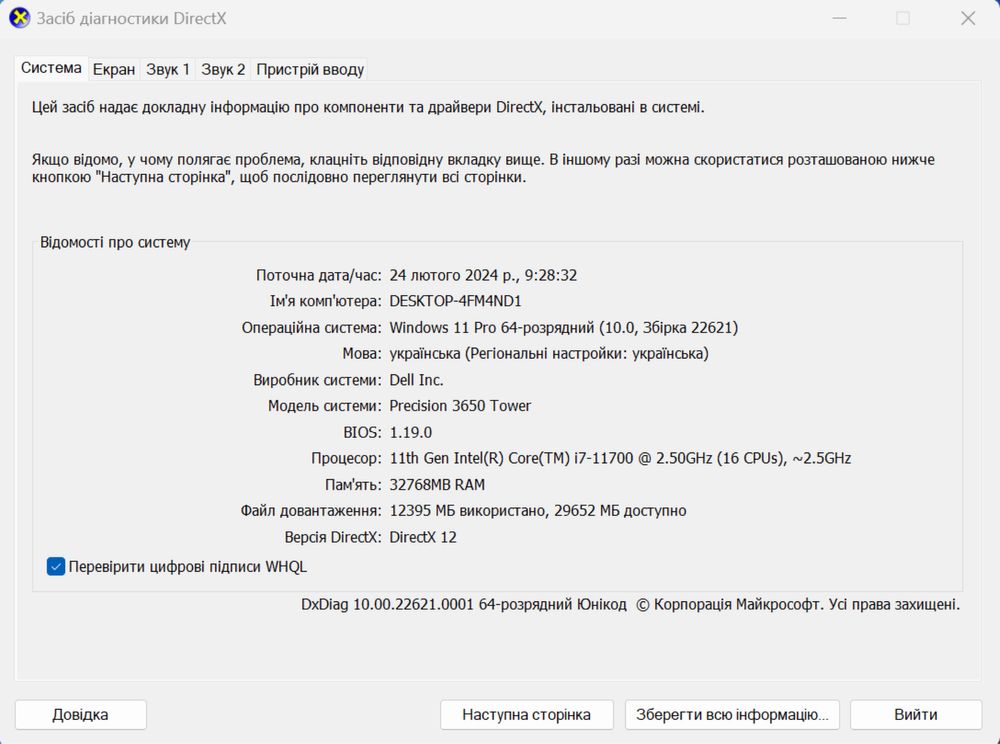Go to Наступна сторінка
This screenshot has width=1000, height=744.
pyautogui.click(x=526, y=715)
